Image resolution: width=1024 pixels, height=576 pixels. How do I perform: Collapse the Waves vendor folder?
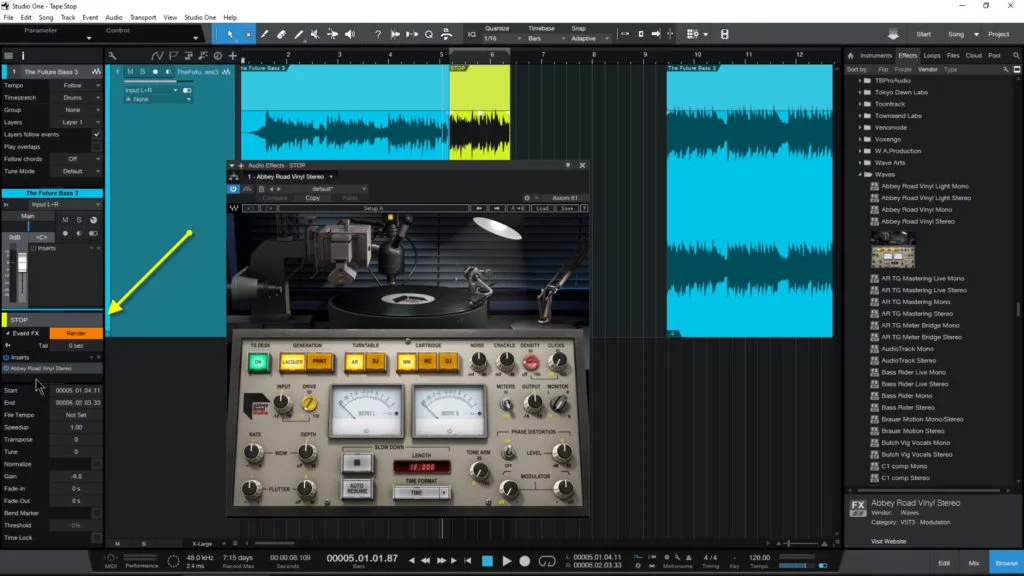coord(860,174)
